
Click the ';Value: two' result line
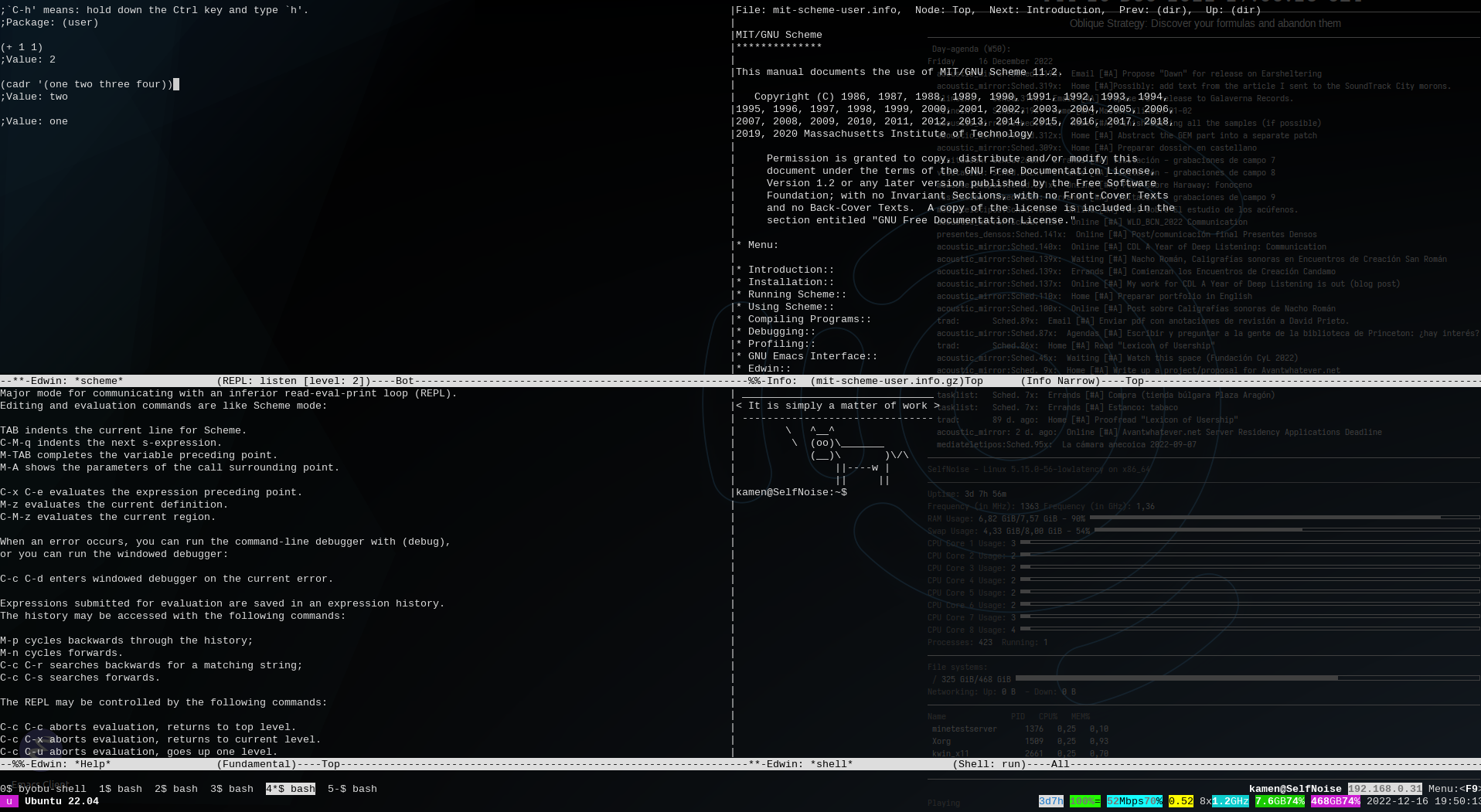click(x=34, y=97)
